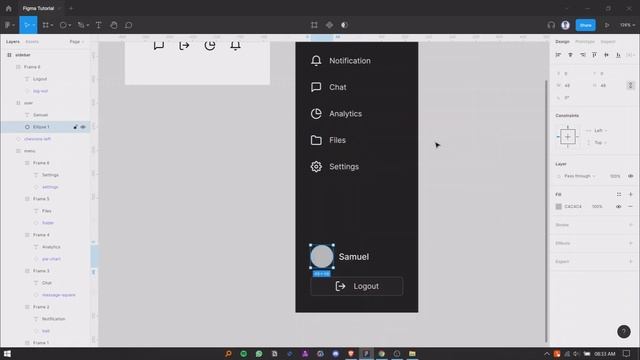Select the Hand tool
This screenshot has height=360, width=640.
(x=114, y=25)
